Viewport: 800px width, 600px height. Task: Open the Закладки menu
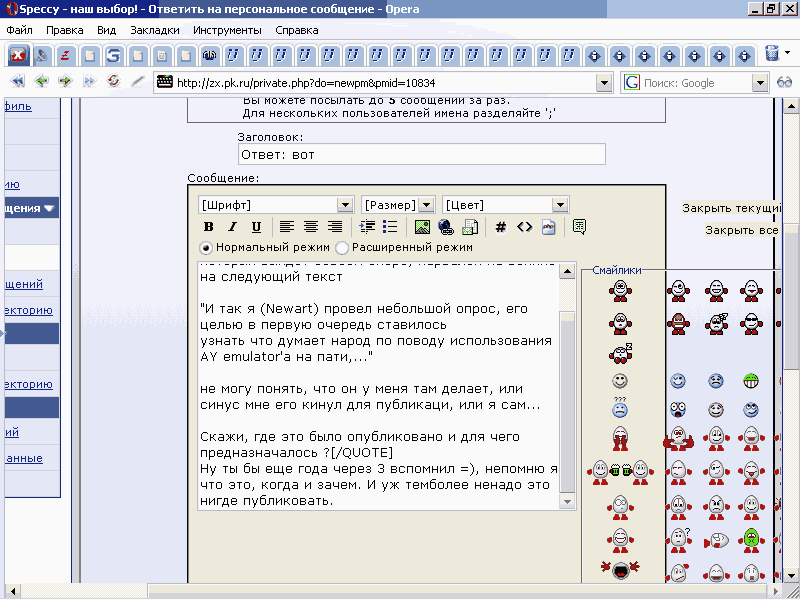154,30
